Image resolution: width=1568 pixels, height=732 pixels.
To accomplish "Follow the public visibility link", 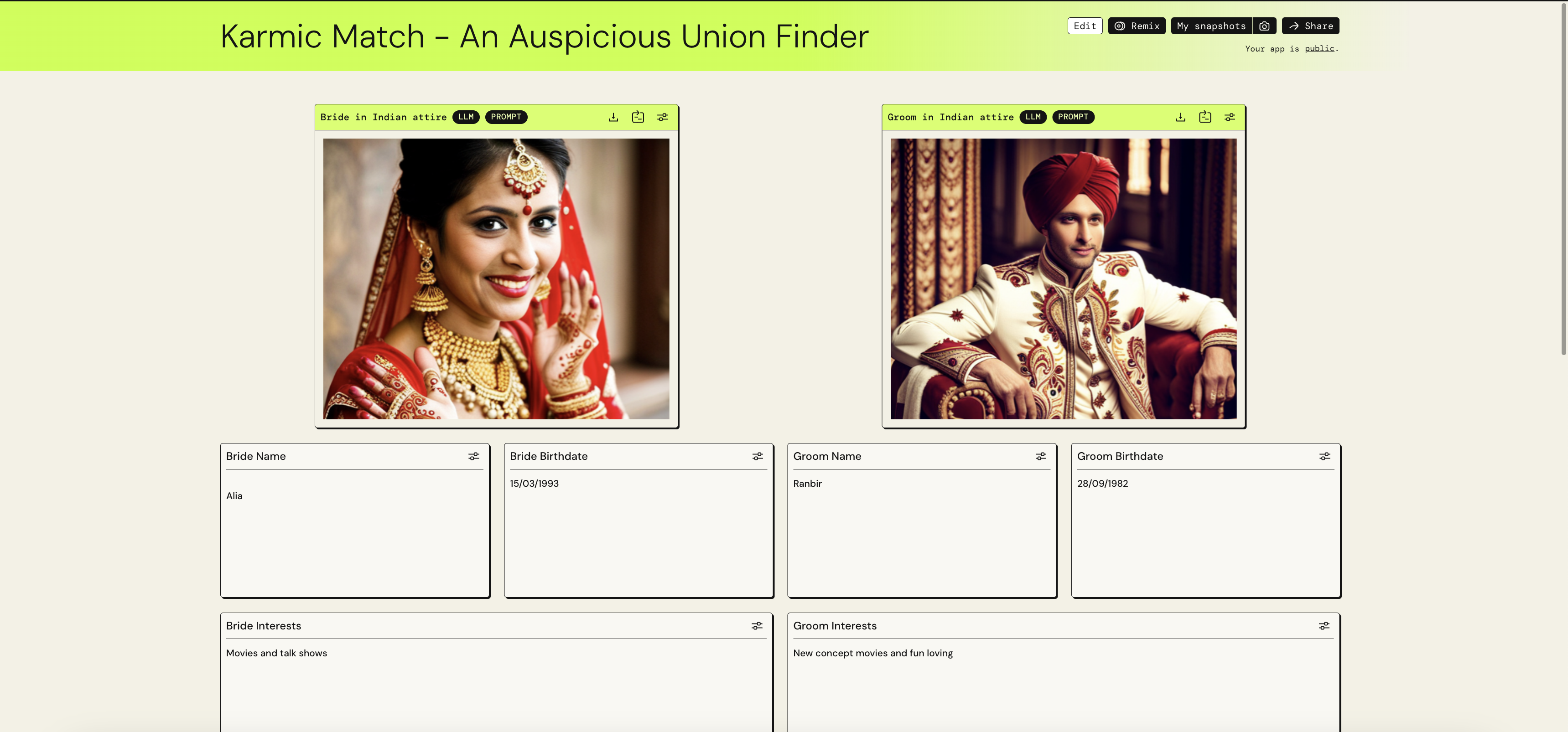I will 1319,49.
